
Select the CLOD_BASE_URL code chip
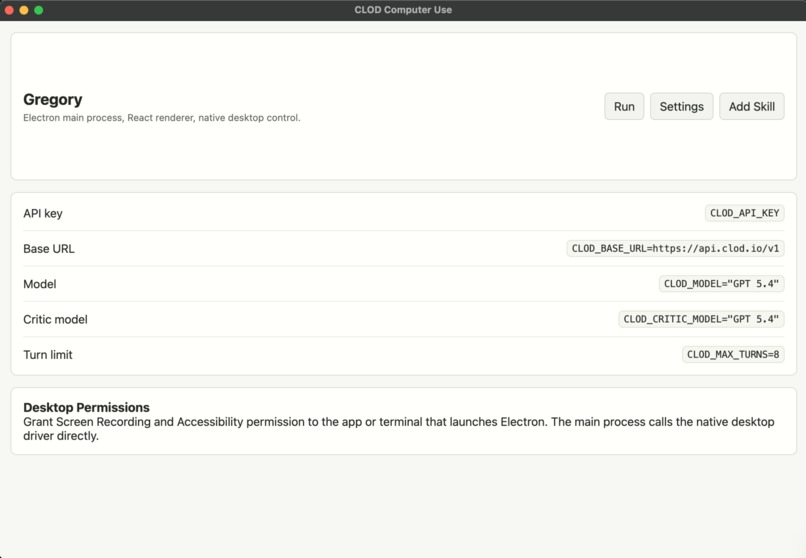(x=675, y=248)
